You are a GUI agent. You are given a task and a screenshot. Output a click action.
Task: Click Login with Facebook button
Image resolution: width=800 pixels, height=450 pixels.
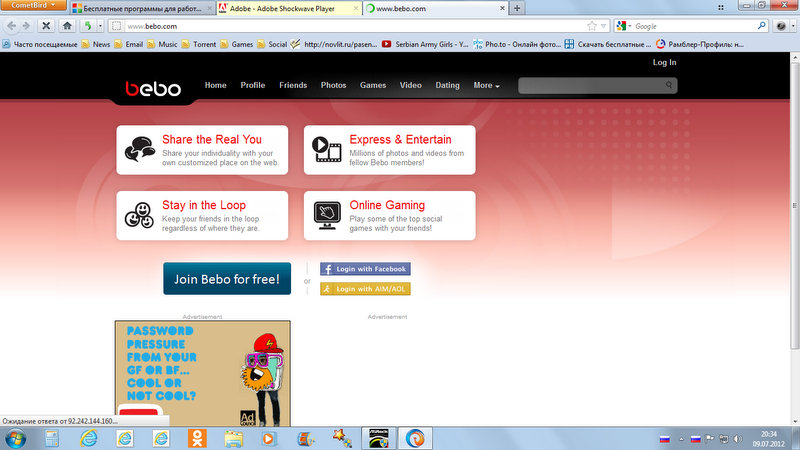click(x=365, y=269)
